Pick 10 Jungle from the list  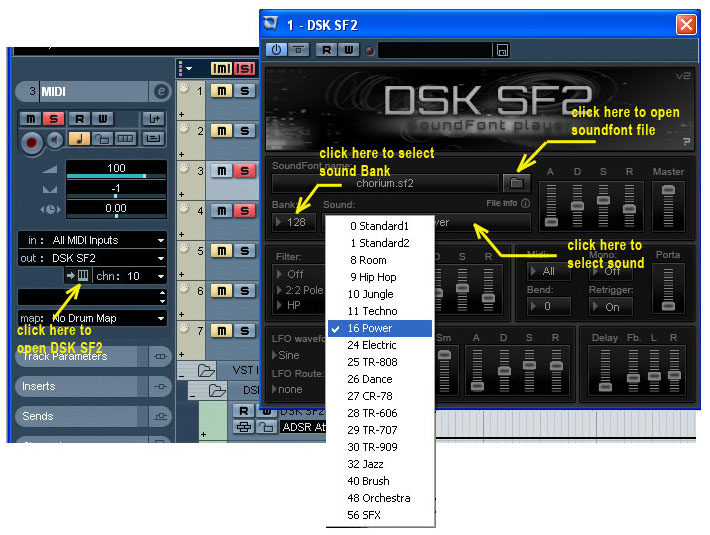379,294
